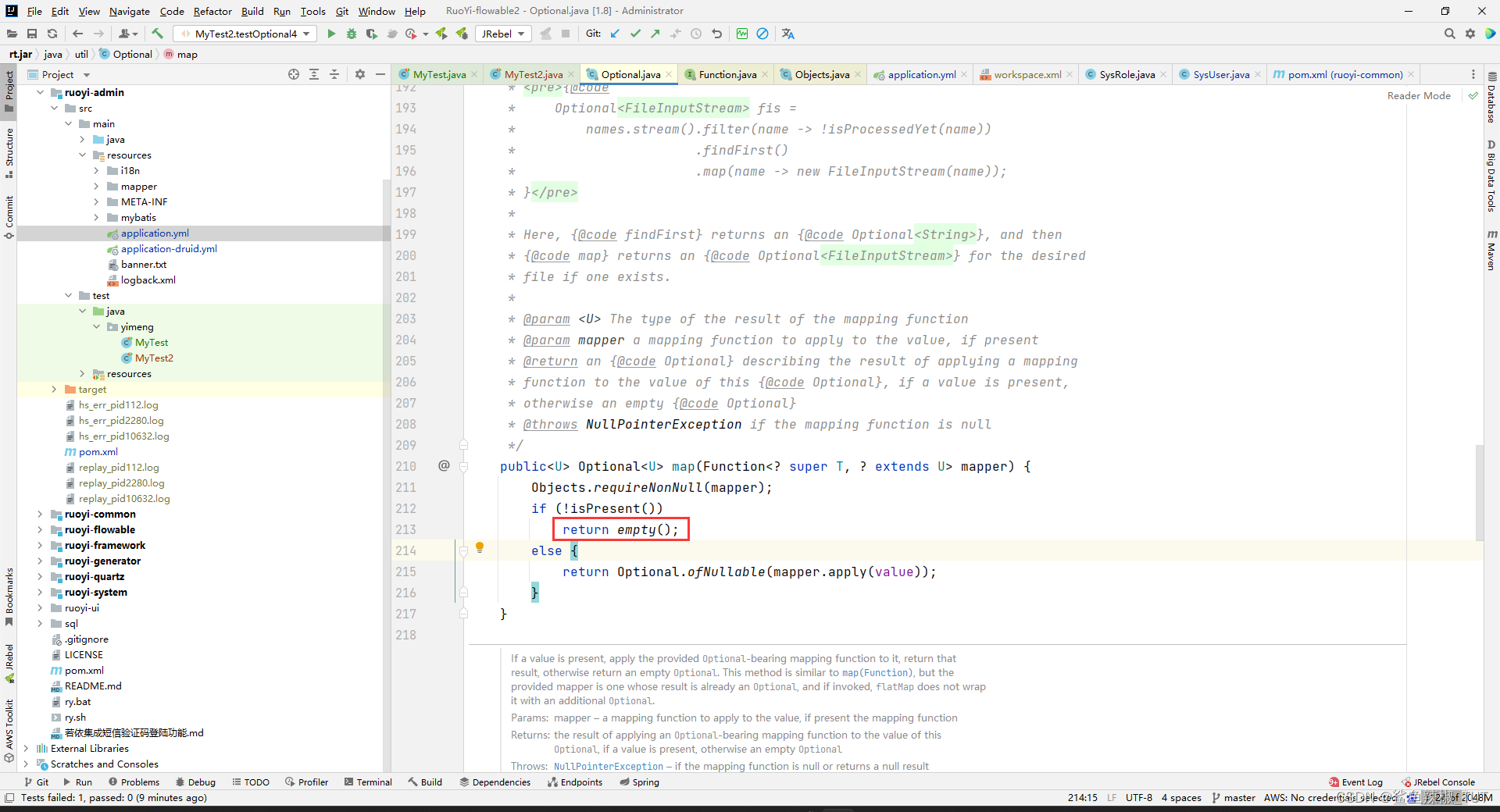This screenshot has height=812, width=1500.
Task: Start debugging with the green bug icon
Action: (x=352, y=34)
